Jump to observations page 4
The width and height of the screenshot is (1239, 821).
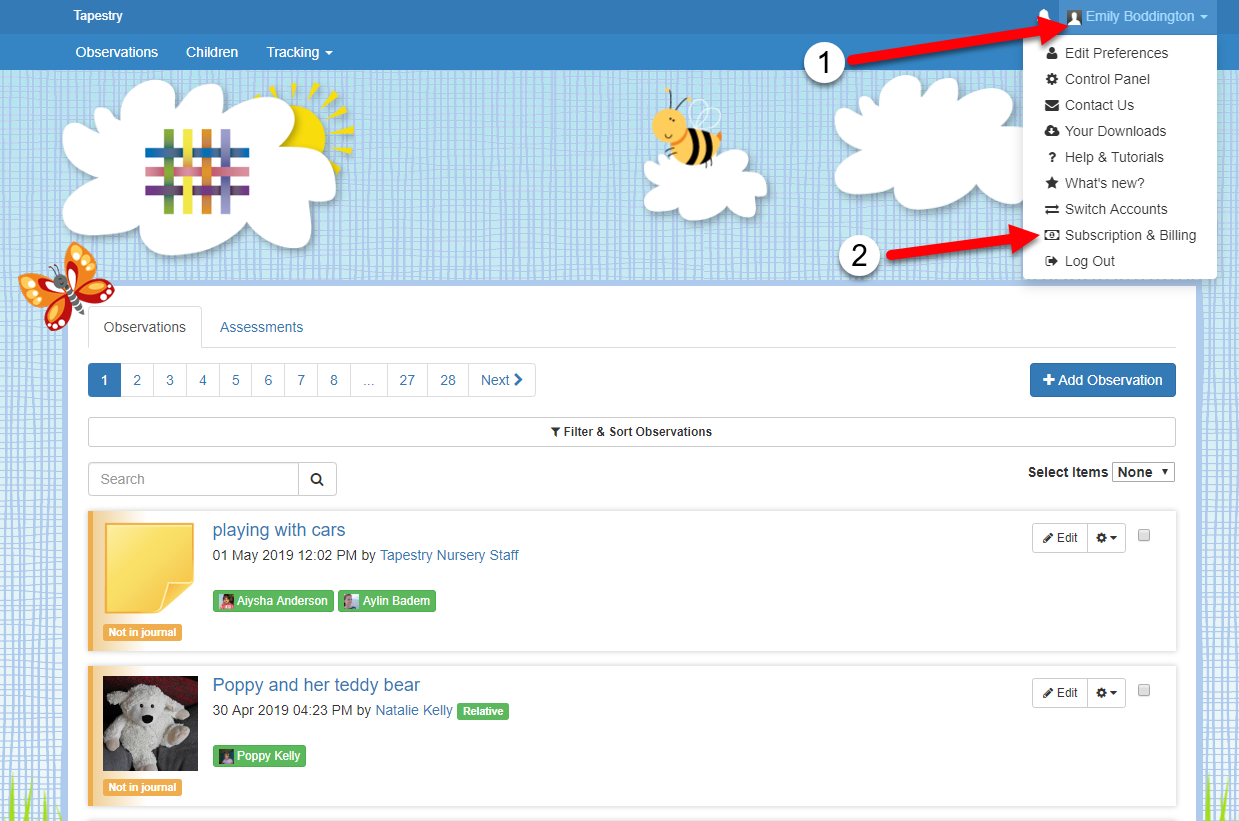tap(203, 380)
